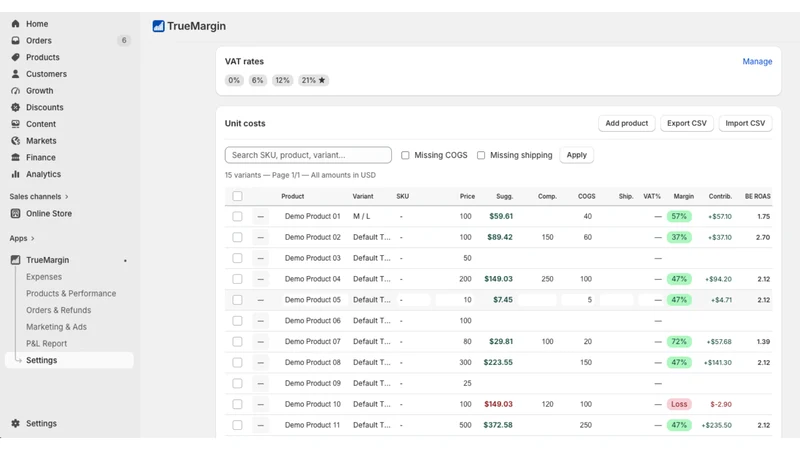Open the TrueMargin Settings subpage

[x=69, y=360]
